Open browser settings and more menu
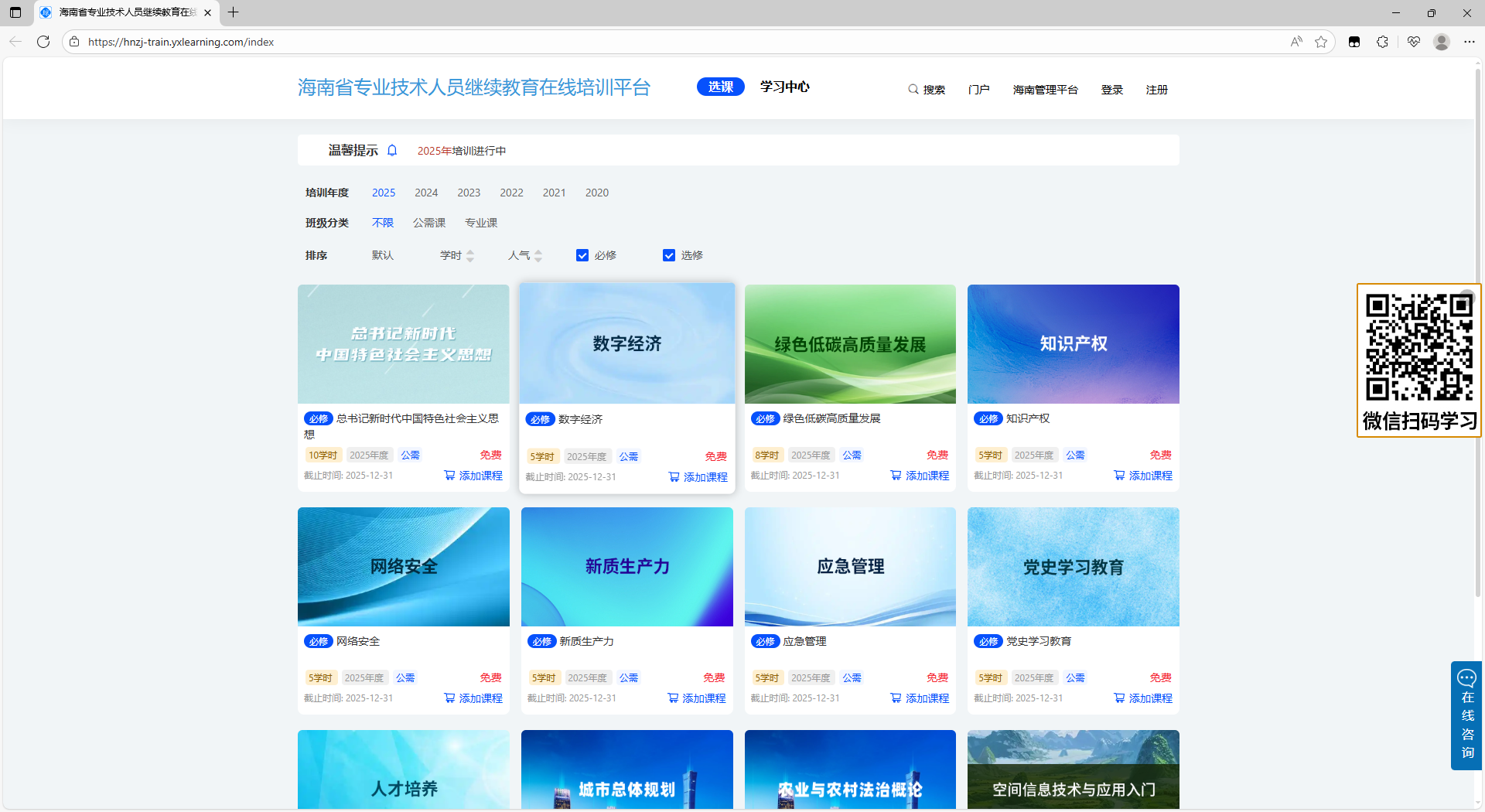 click(1470, 42)
